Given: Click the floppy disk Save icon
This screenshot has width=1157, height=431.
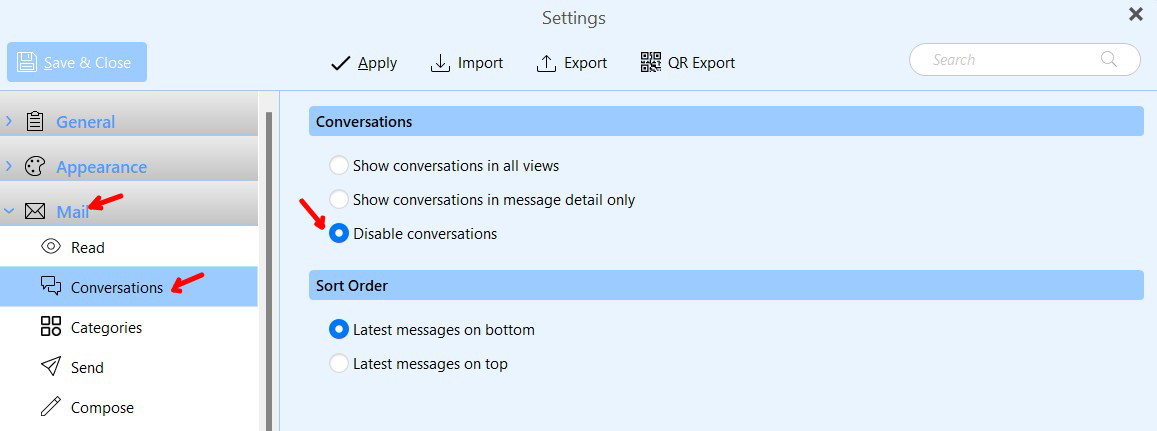Looking at the screenshot, I should [x=27, y=62].
